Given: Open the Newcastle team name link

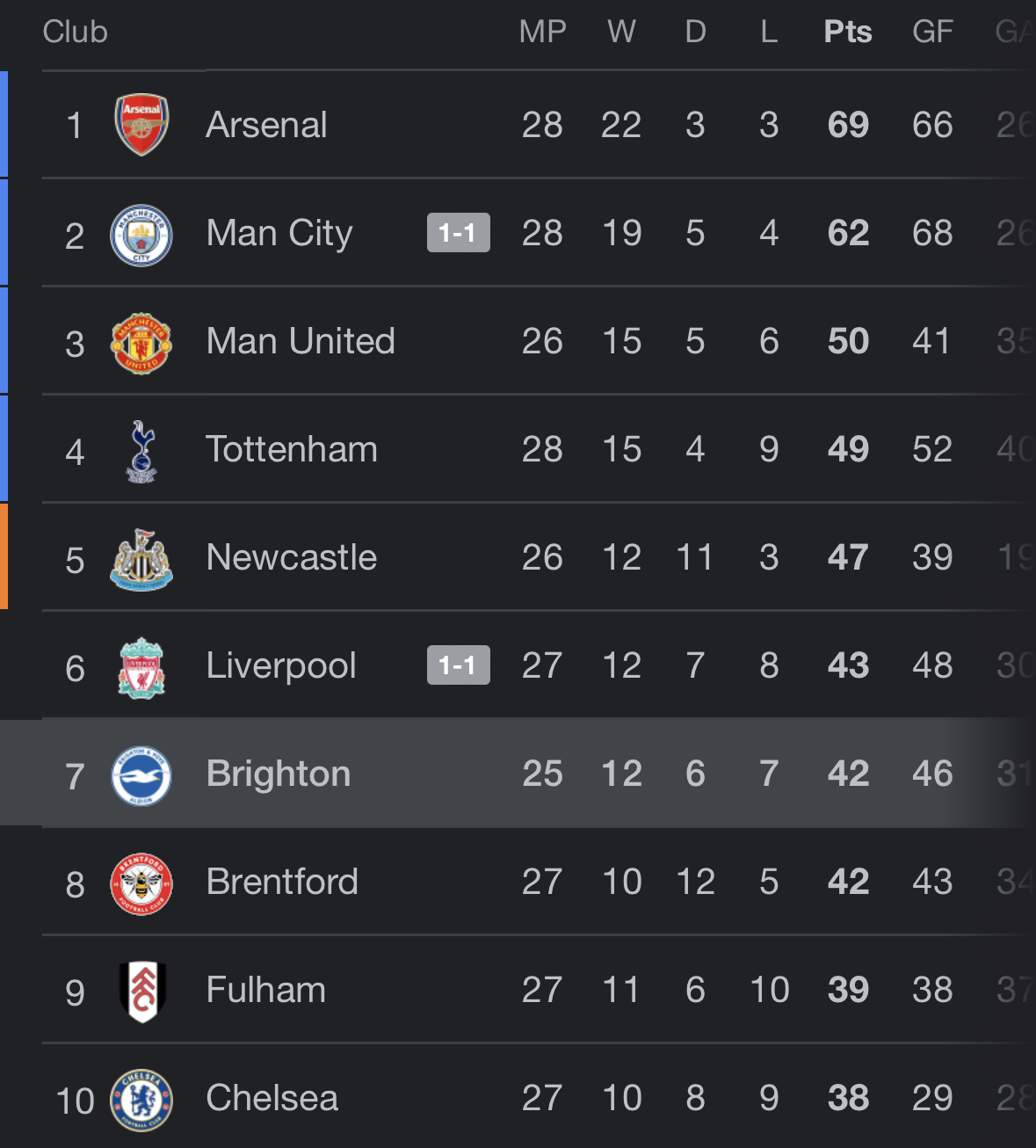Looking at the screenshot, I should (x=291, y=557).
